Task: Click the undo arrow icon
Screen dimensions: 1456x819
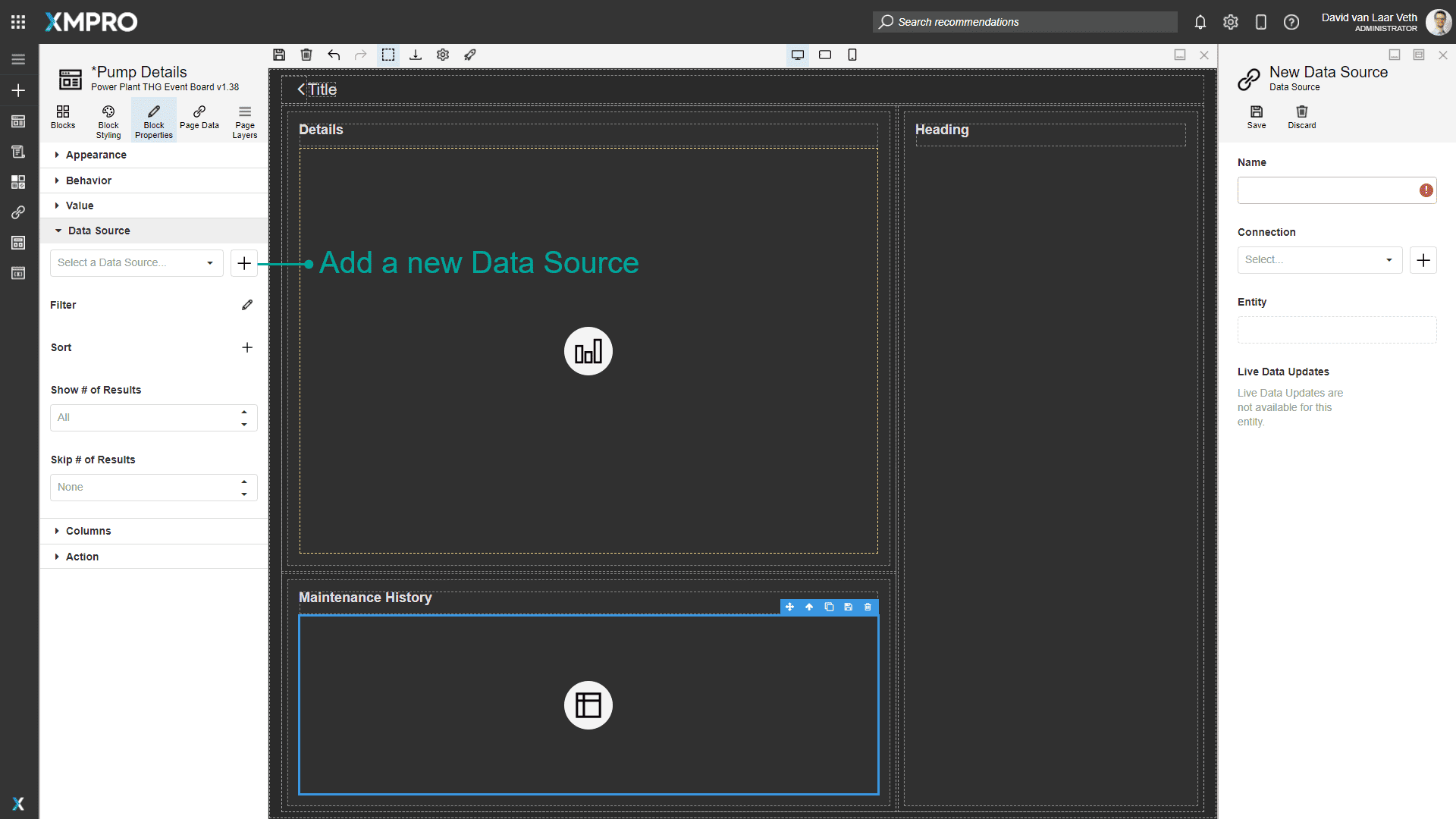Action: click(334, 55)
